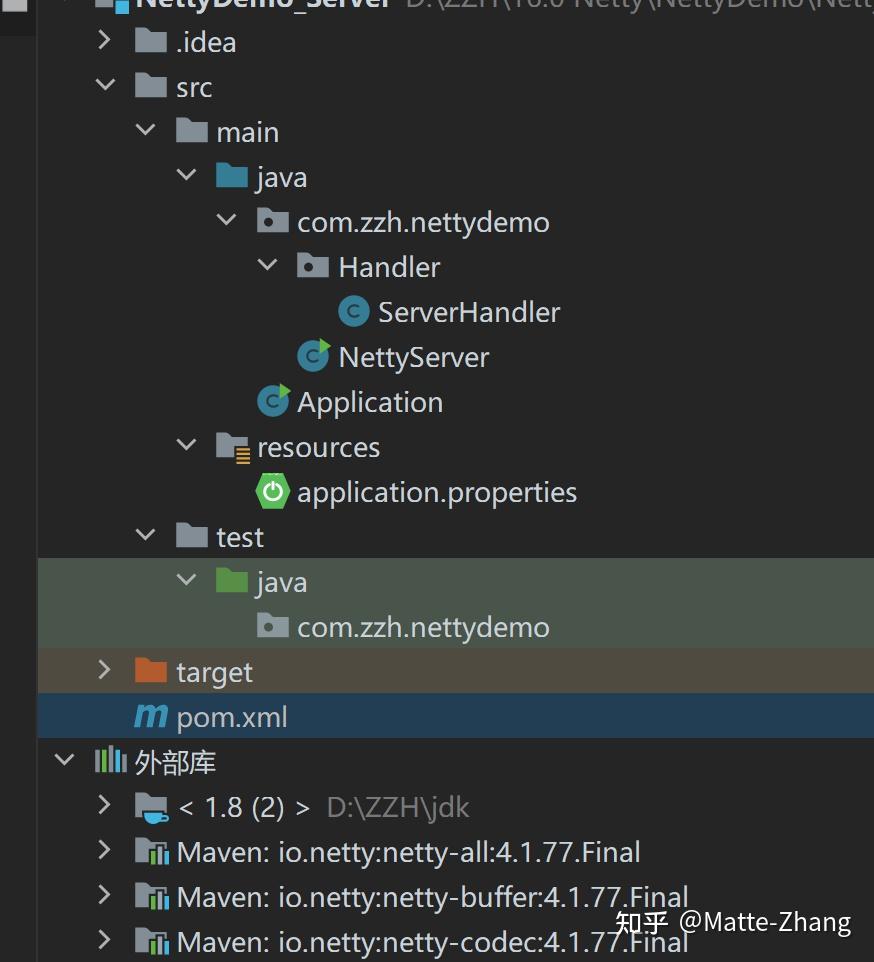Select the ServerHandler class name
The height and width of the screenshot is (962, 874).
tap(469, 312)
